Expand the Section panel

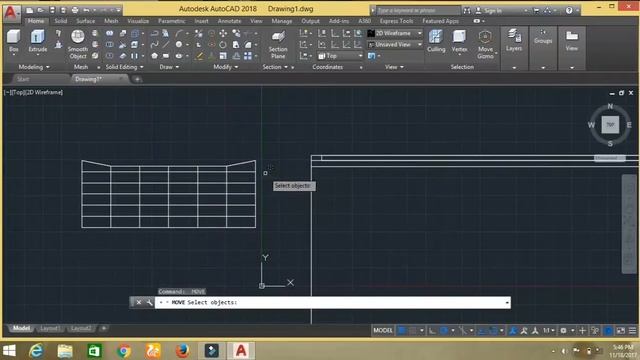pyautogui.click(x=275, y=67)
